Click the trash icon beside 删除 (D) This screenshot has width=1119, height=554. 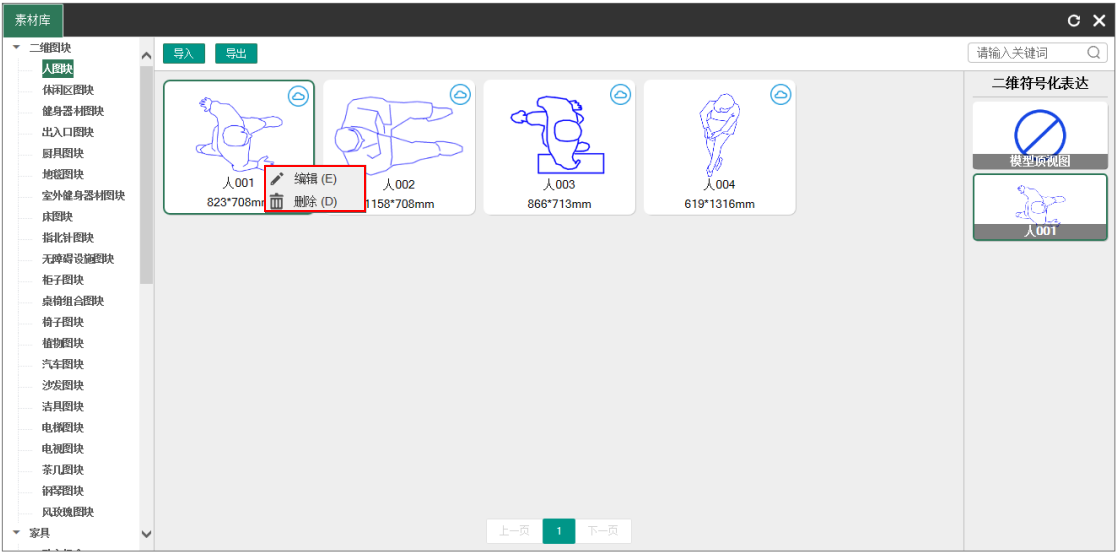[x=277, y=202]
